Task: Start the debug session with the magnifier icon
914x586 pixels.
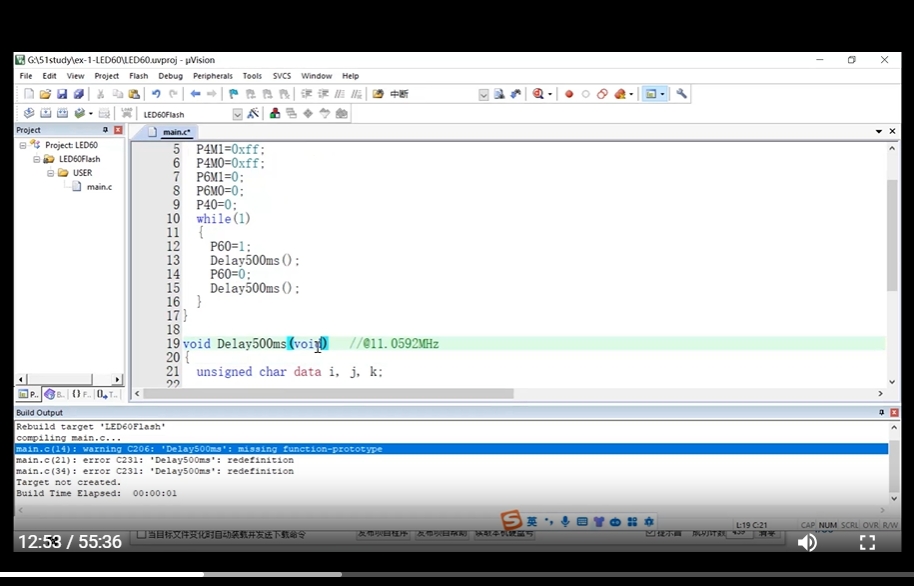Action: [538, 94]
